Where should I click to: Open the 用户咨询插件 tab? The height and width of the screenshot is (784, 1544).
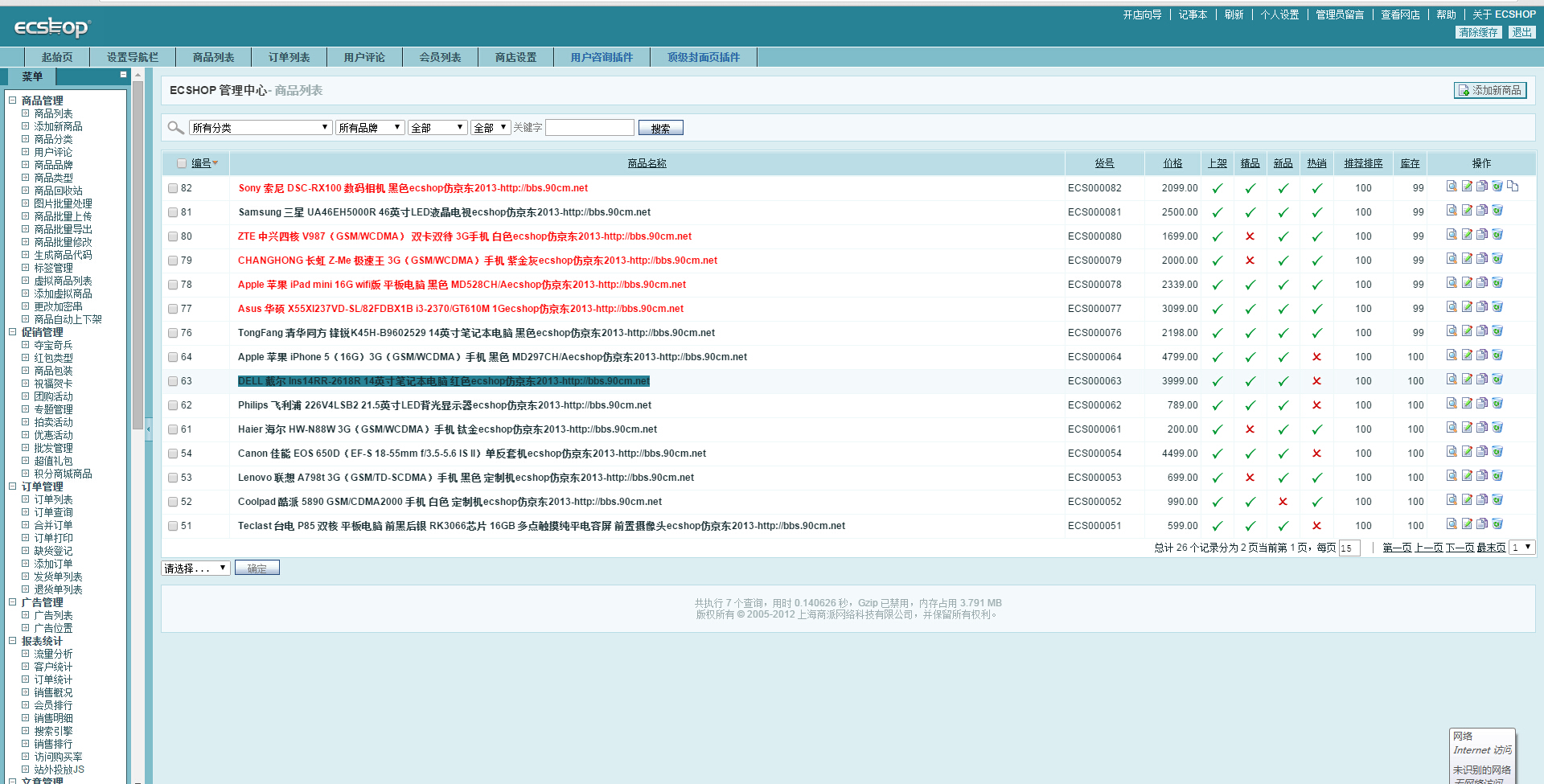click(x=602, y=57)
